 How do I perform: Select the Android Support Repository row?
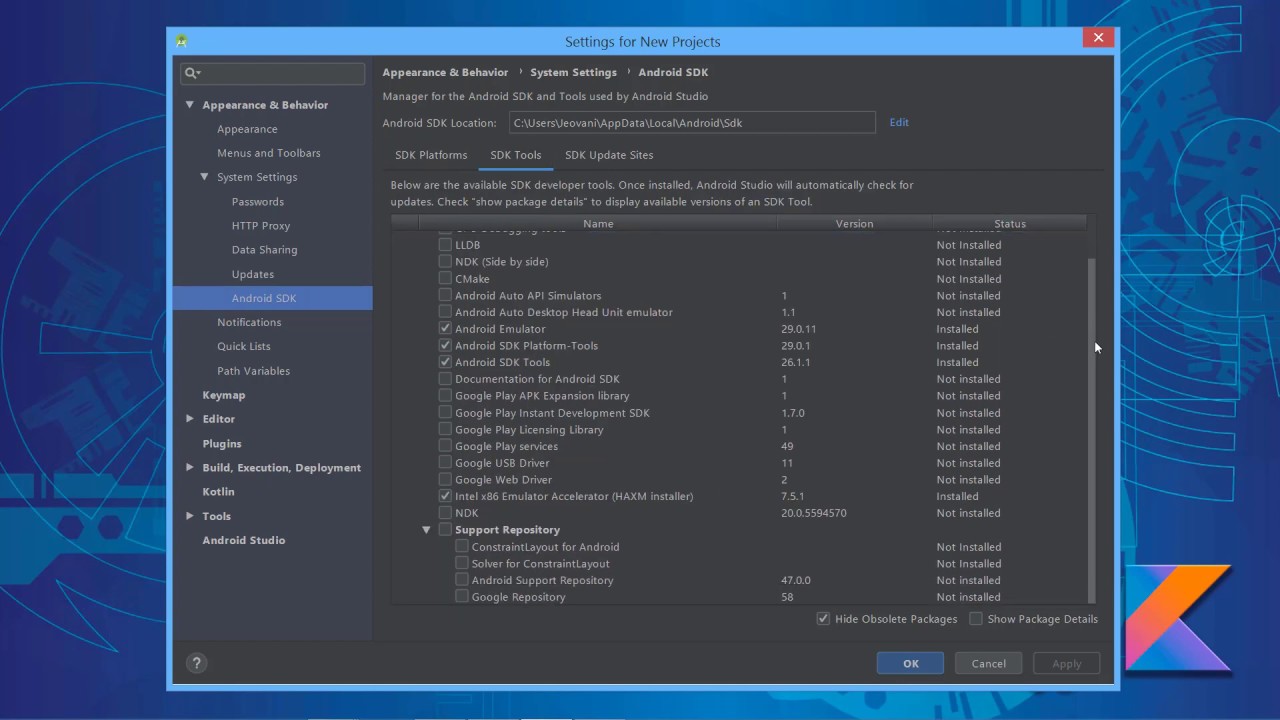pyautogui.click(x=738, y=580)
